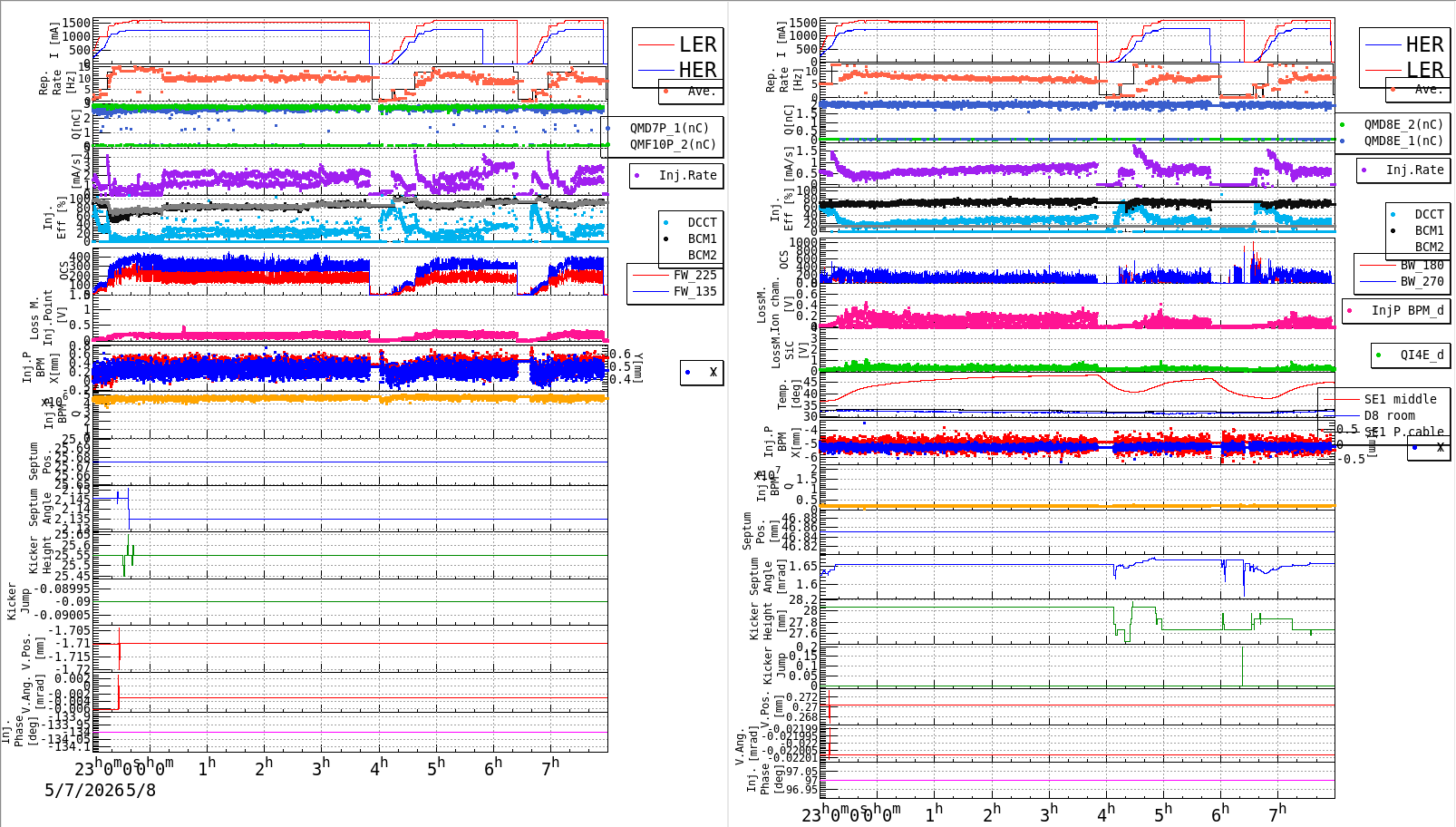
Task: Click the Ave. legend in left plot
Action: [701, 91]
